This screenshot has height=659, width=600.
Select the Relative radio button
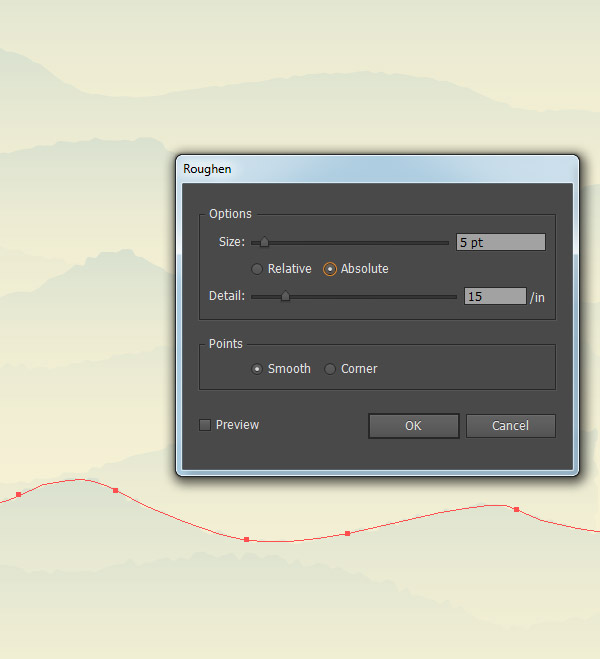pyautogui.click(x=257, y=269)
